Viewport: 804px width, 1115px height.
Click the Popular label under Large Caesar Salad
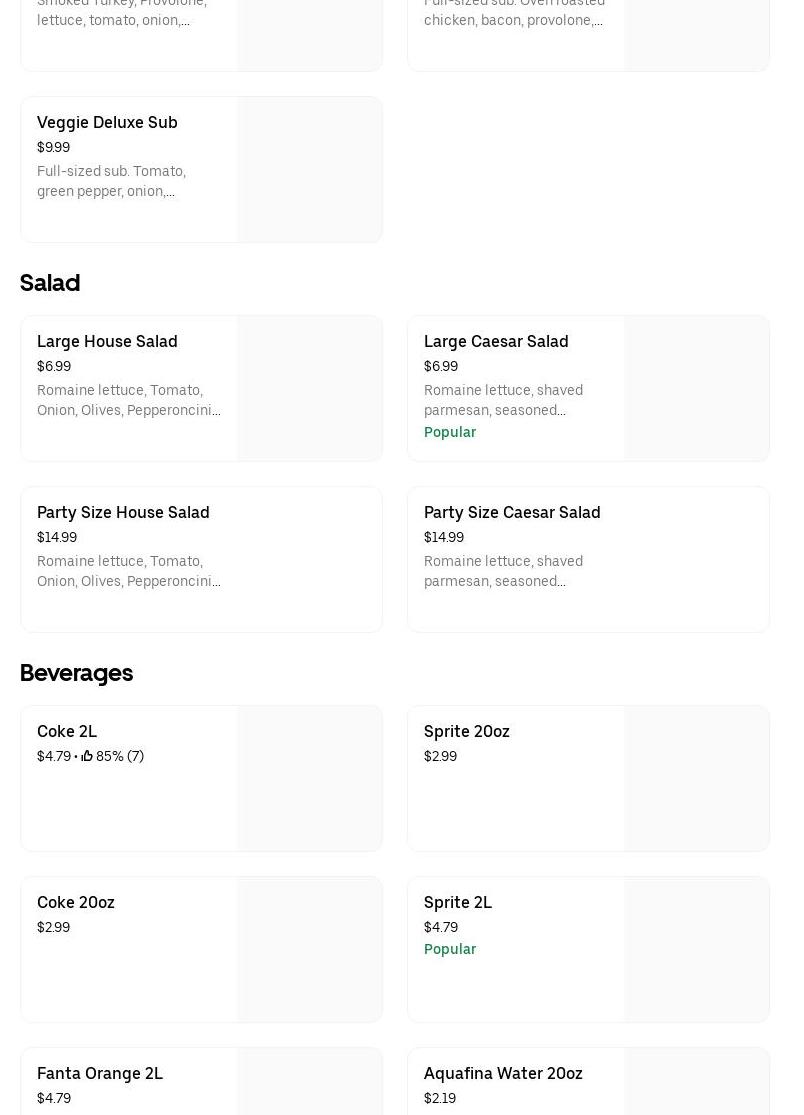click(450, 432)
